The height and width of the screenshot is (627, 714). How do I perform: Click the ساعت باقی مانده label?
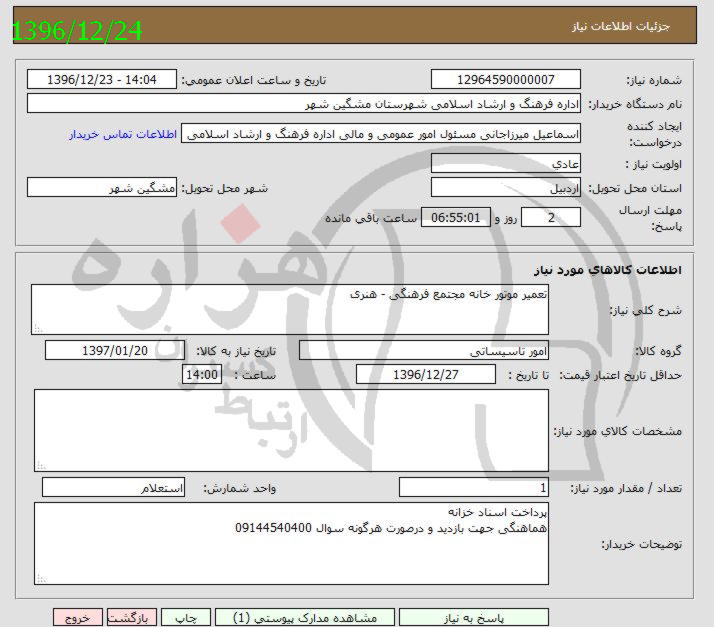pyautogui.click(x=371, y=218)
